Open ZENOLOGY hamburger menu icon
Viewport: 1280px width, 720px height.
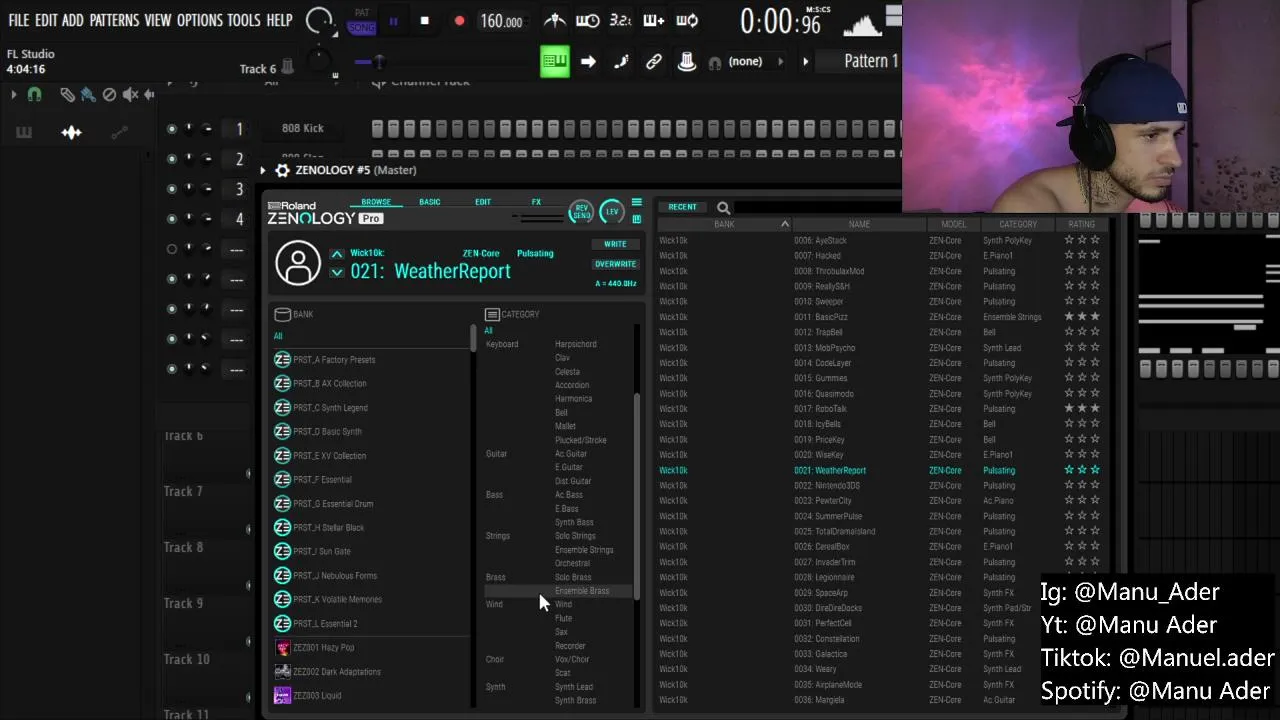pos(637,203)
